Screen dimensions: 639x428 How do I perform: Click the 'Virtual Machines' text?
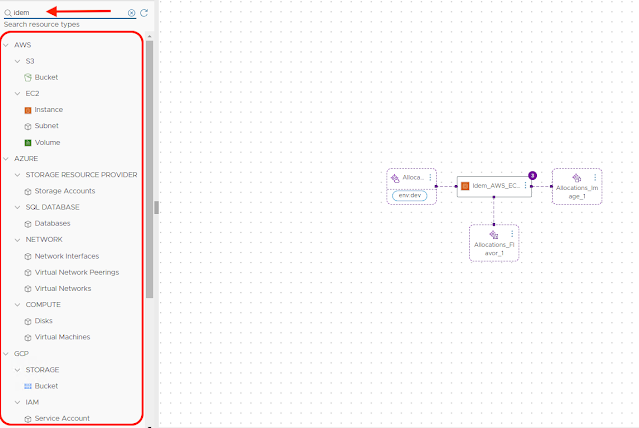pyautogui.click(x=62, y=337)
